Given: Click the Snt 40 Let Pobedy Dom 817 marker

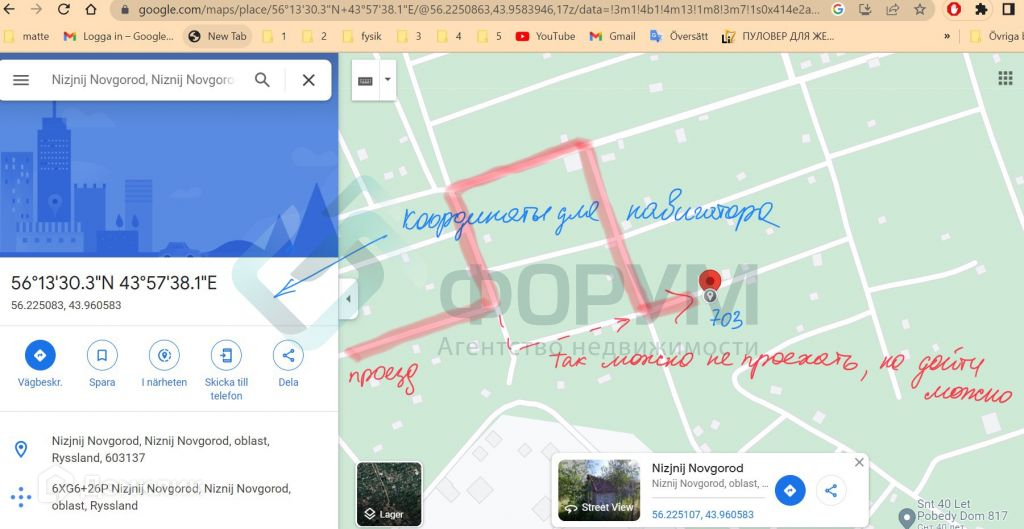Looking at the screenshot, I should [906, 519].
